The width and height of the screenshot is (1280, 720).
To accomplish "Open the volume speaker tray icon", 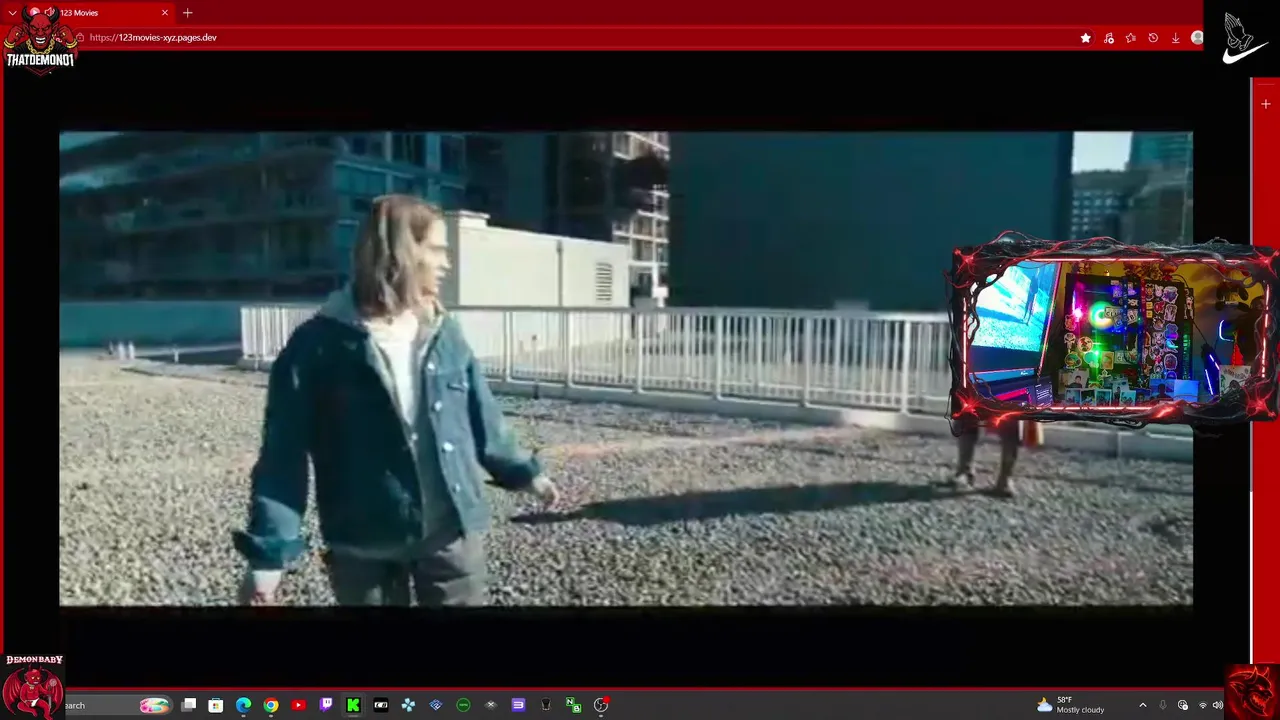I will pyautogui.click(x=1217, y=705).
